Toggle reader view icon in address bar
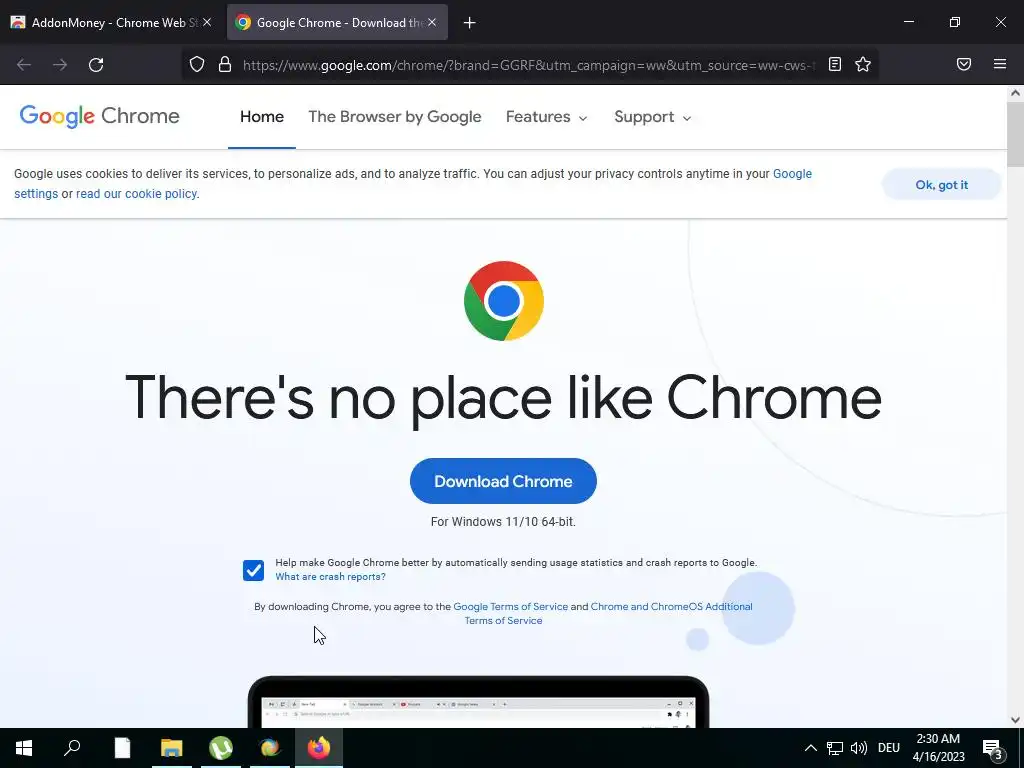Image resolution: width=1024 pixels, height=768 pixels. pos(835,64)
